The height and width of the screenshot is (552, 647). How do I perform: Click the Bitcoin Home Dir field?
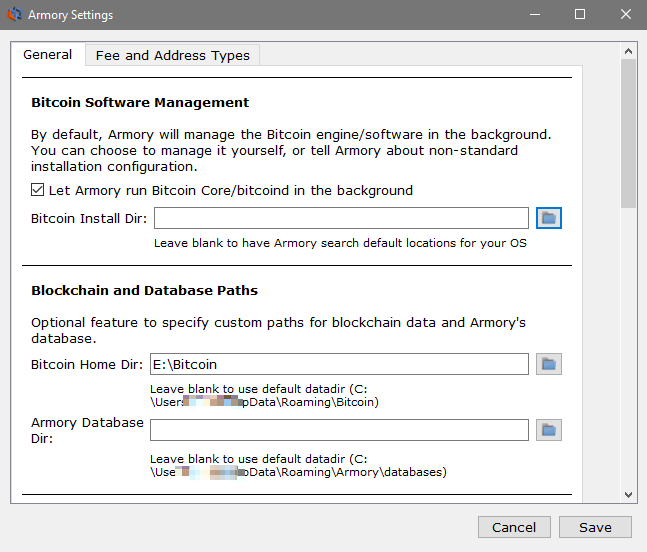339,364
